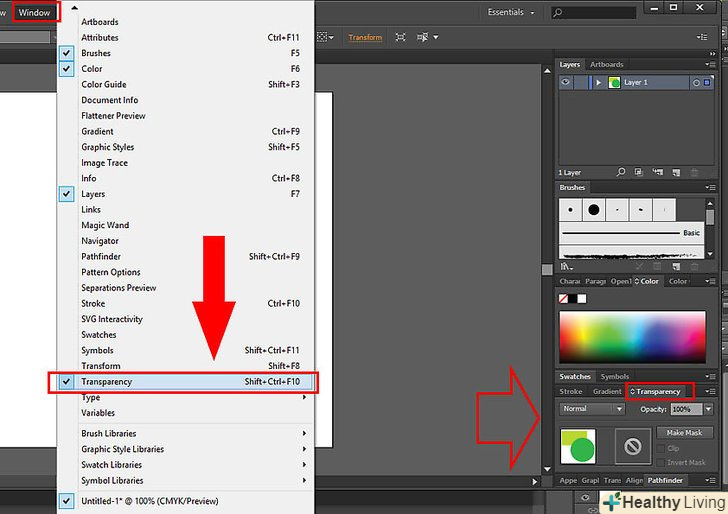Open the Brush Libraries menu icon
Screen dimensions: 728x514
click(x=567, y=267)
